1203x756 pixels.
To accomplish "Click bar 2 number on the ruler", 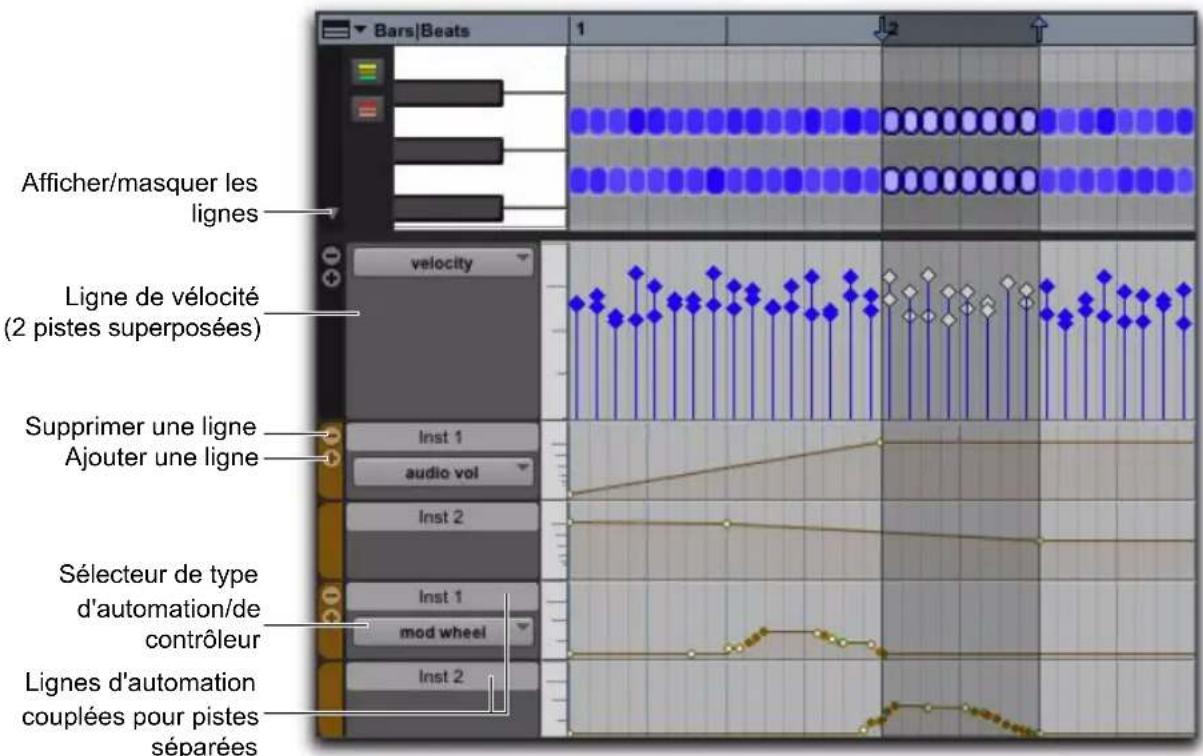I will [894, 30].
